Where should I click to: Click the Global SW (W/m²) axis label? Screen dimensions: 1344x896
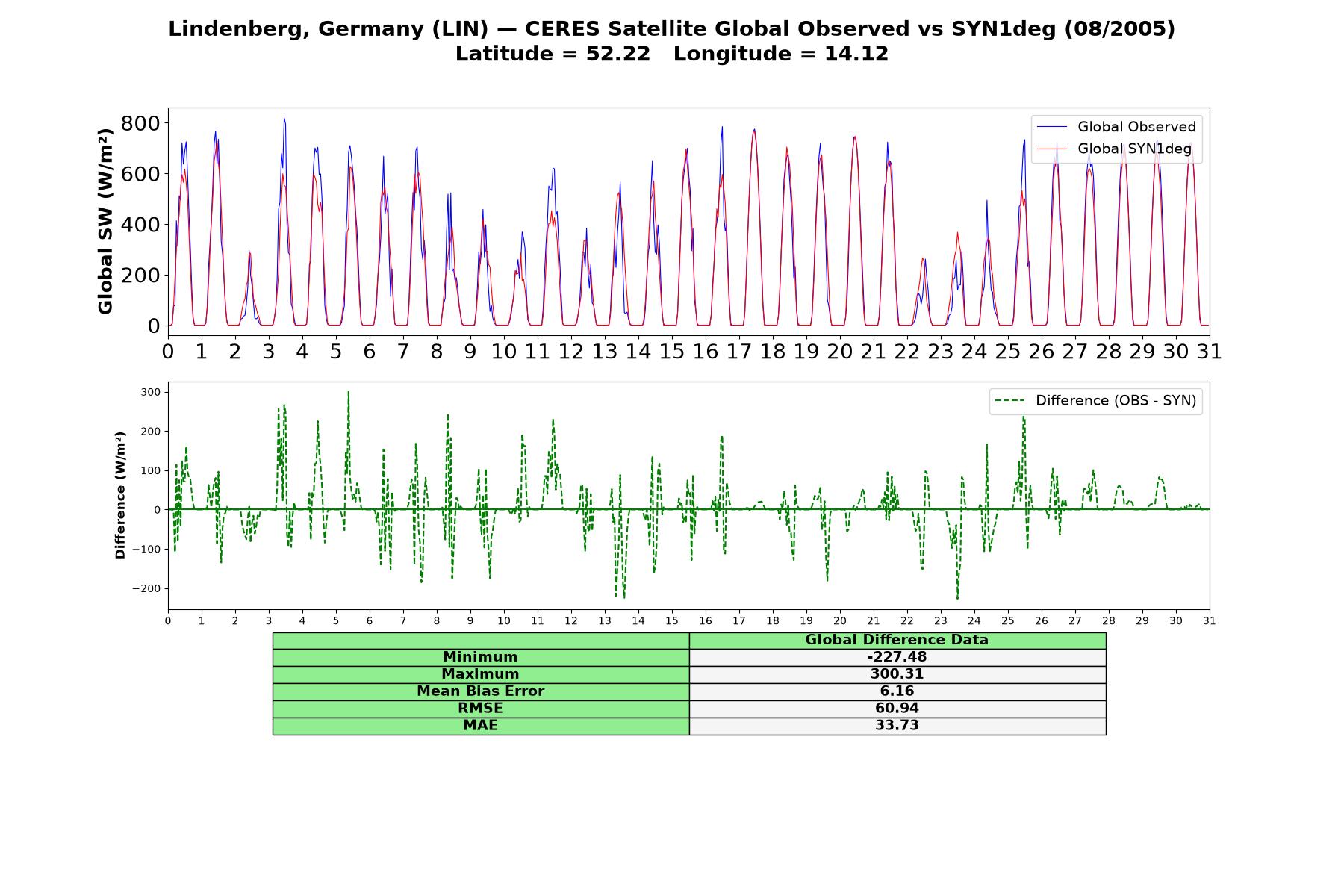[105, 221]
